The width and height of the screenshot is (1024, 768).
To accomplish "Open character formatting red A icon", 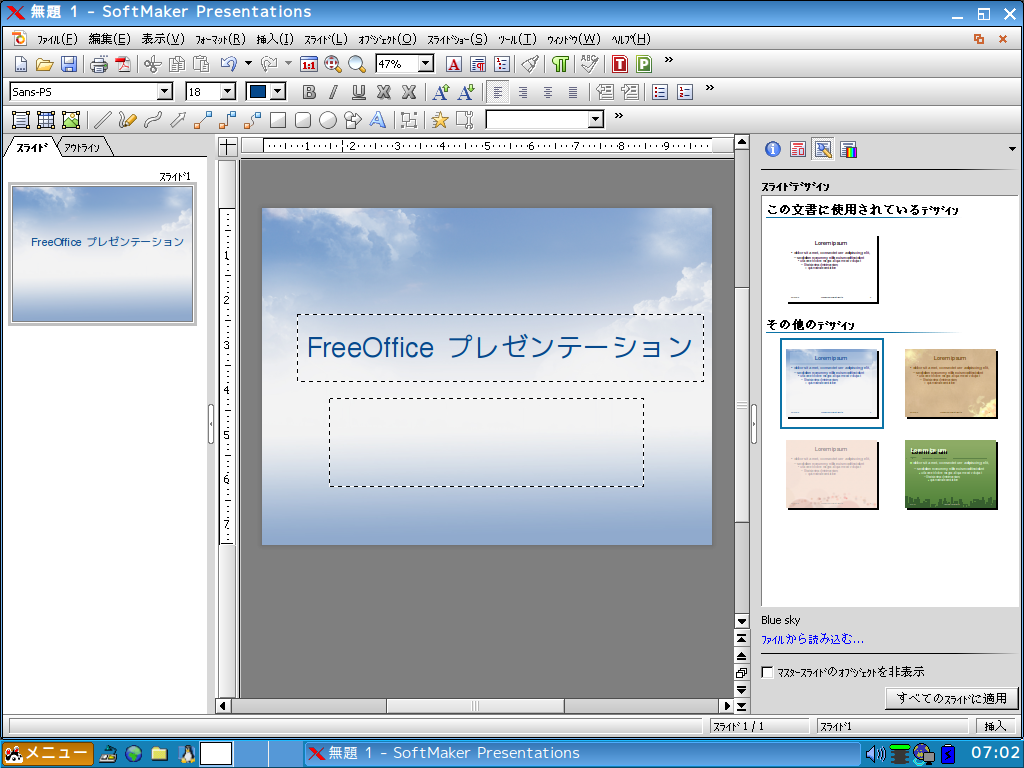I will [x=454, y=64].
